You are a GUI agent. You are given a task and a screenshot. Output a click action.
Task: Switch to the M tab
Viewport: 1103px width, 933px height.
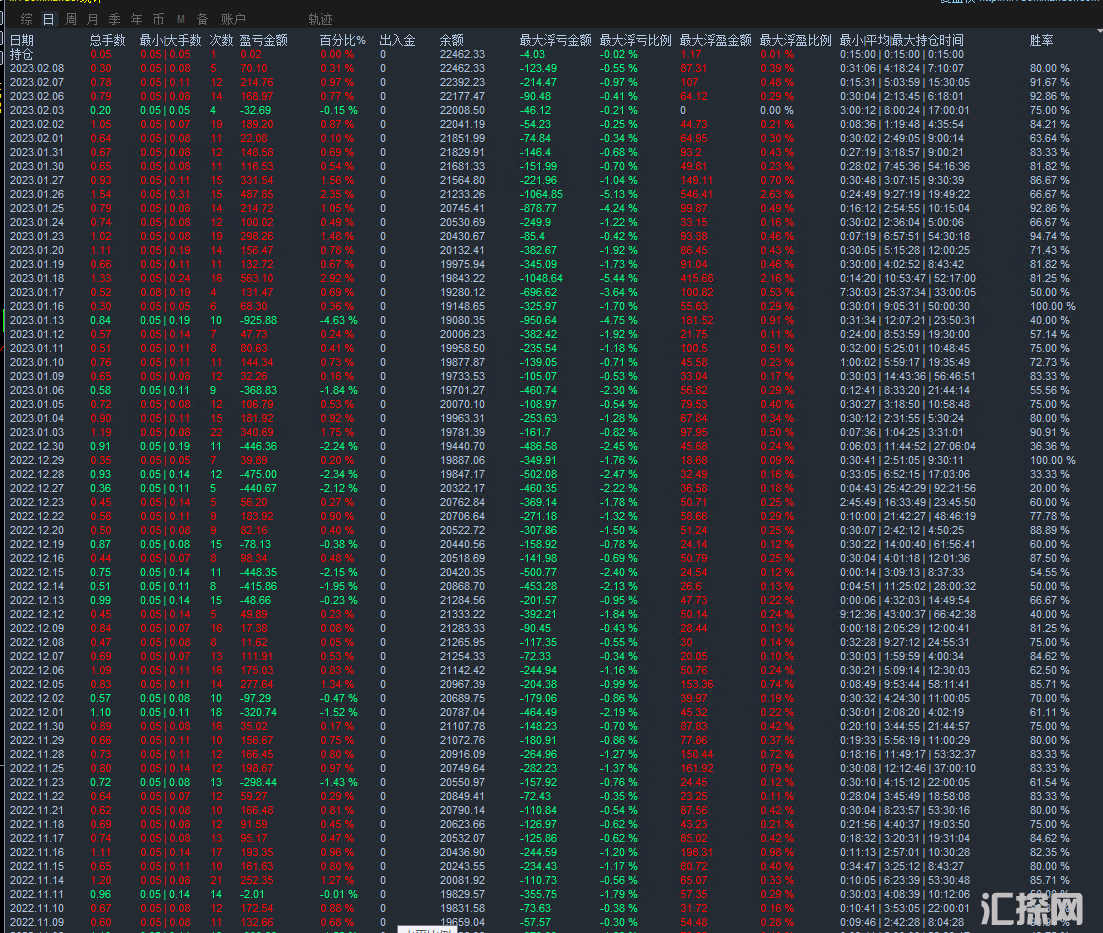(181, 19)
